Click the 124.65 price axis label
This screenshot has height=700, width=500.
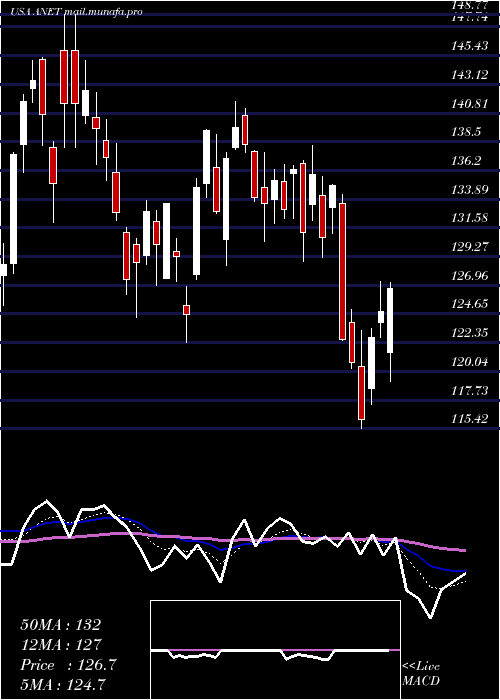471,304
